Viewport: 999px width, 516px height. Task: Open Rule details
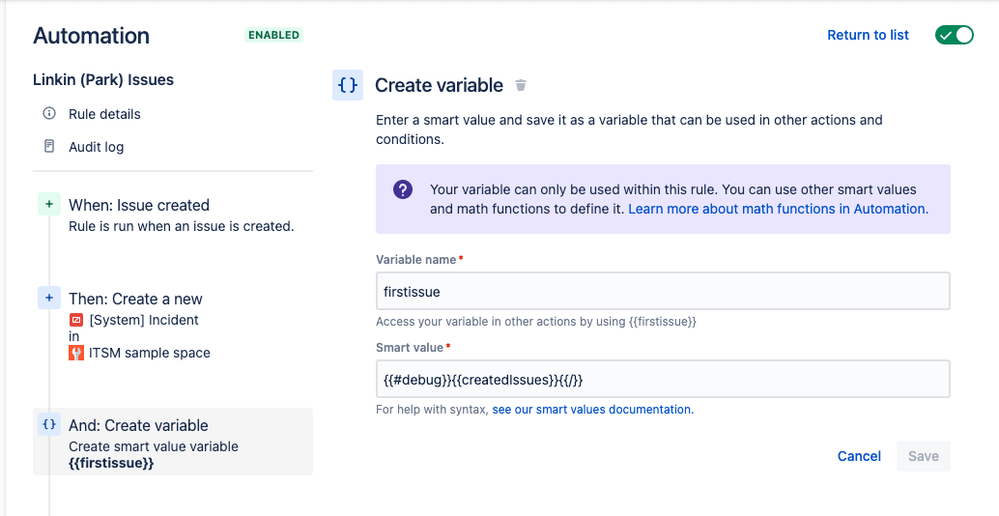[x=104, y=114]
